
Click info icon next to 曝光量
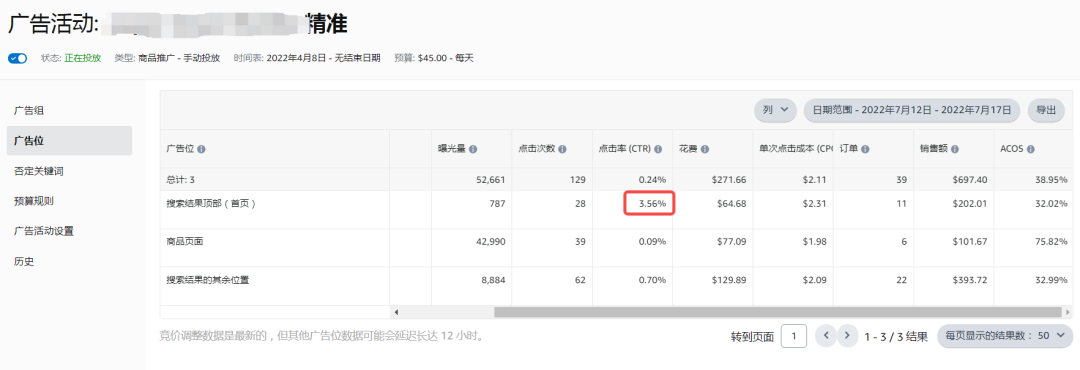pyautogui.click(x=474, y=149)
